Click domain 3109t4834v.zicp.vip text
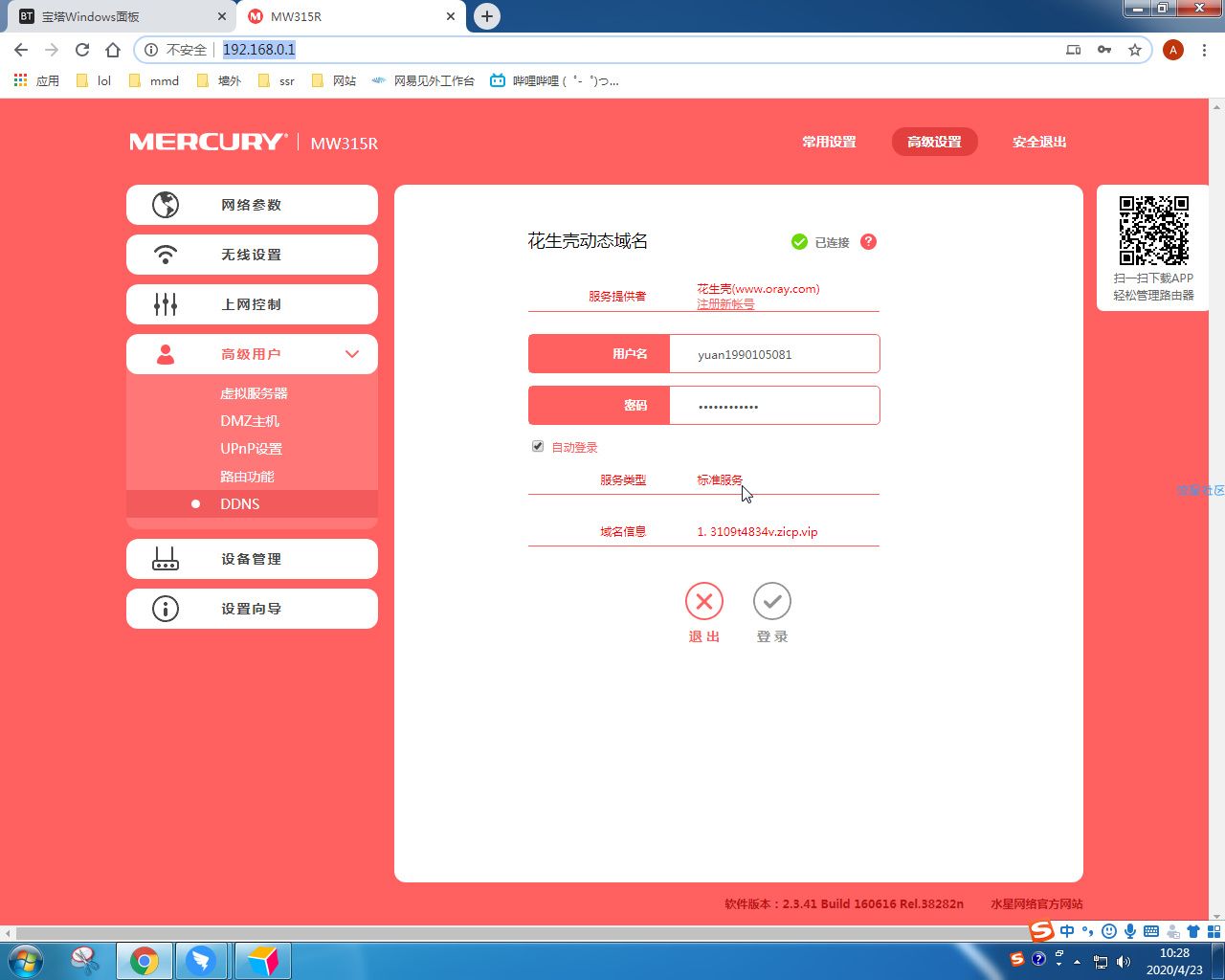 [764, 532]
